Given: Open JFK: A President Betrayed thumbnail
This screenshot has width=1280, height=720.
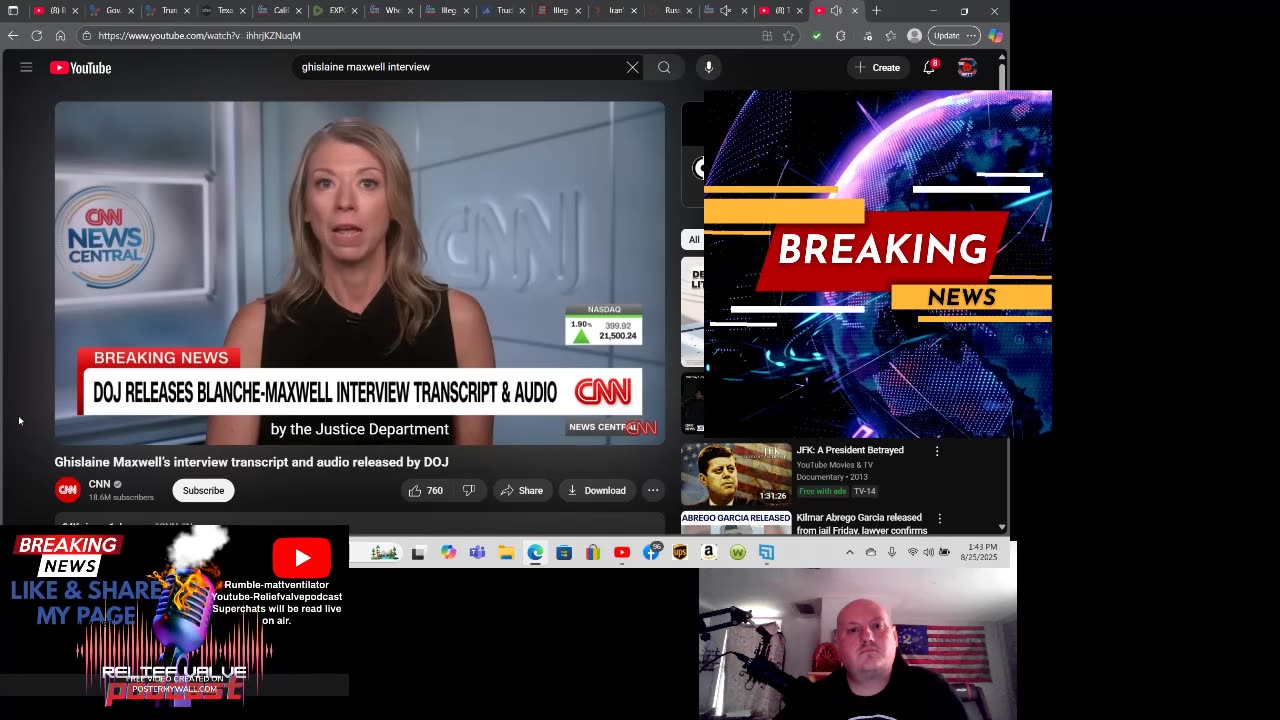Looking at the screenshot, I should [736, 474].
